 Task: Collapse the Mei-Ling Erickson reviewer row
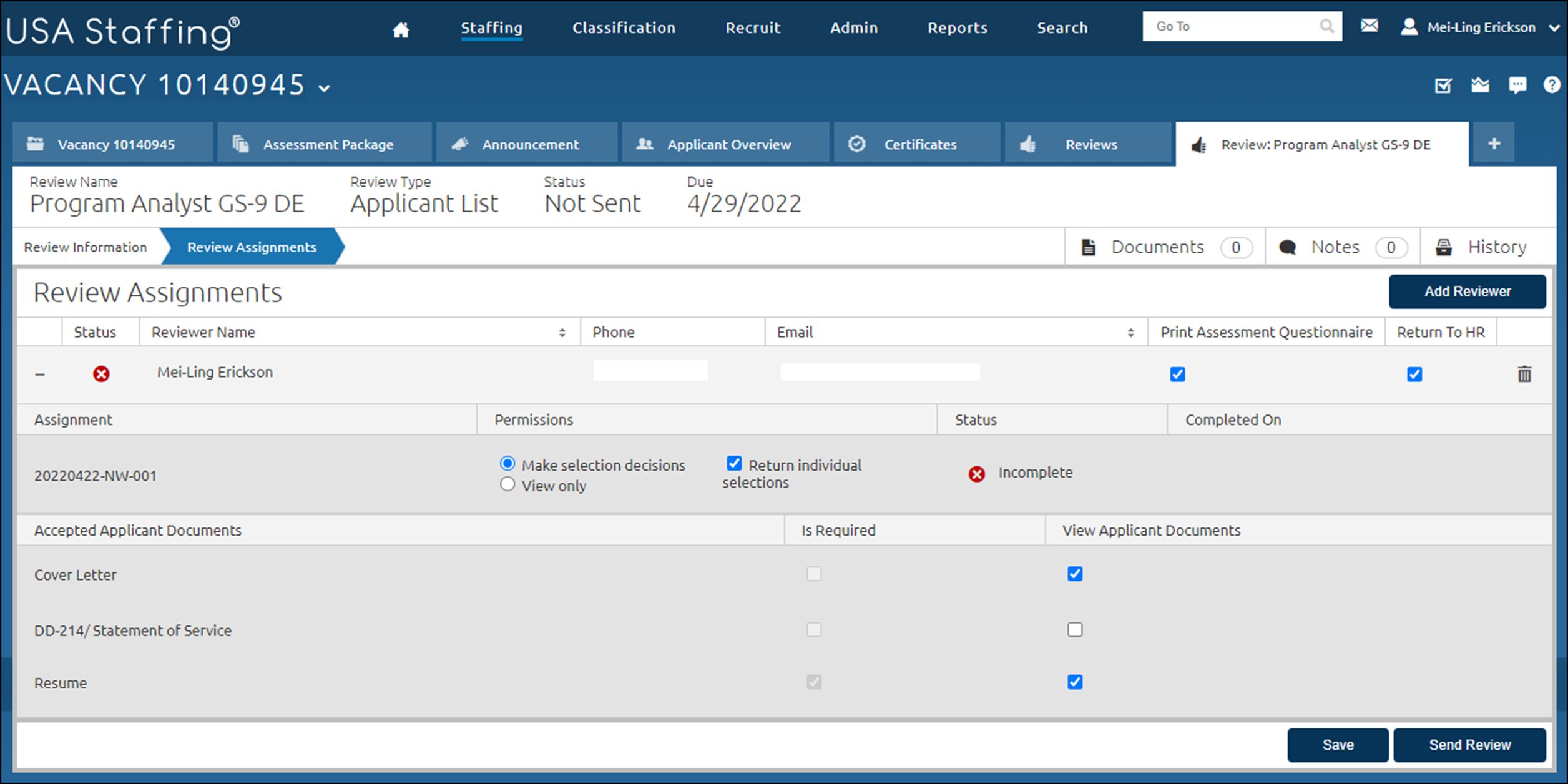(40, 375)
